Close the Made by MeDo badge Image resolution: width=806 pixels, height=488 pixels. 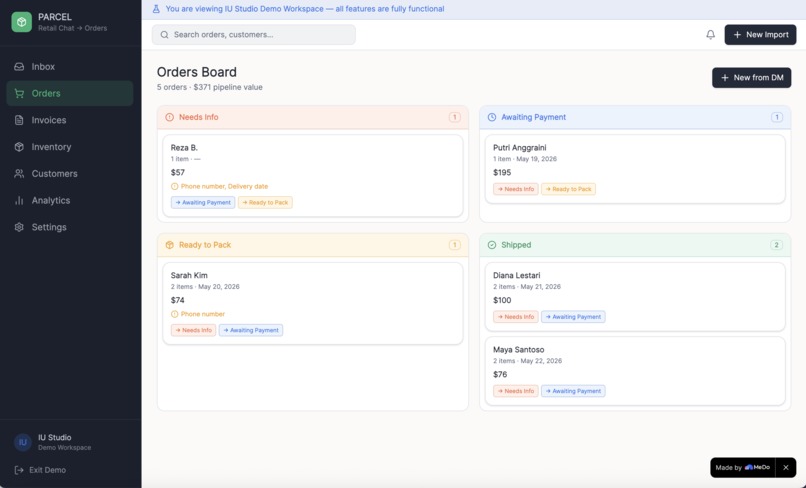pyautogui.click(x=785, y=467)
